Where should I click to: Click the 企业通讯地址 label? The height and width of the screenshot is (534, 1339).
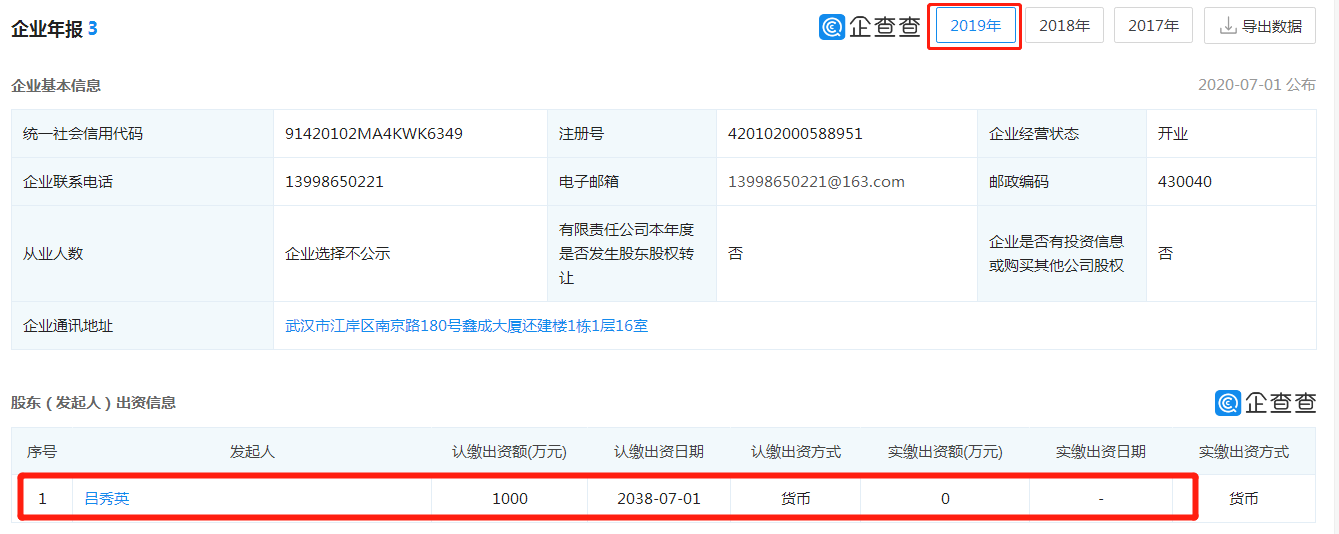(68, 325)
